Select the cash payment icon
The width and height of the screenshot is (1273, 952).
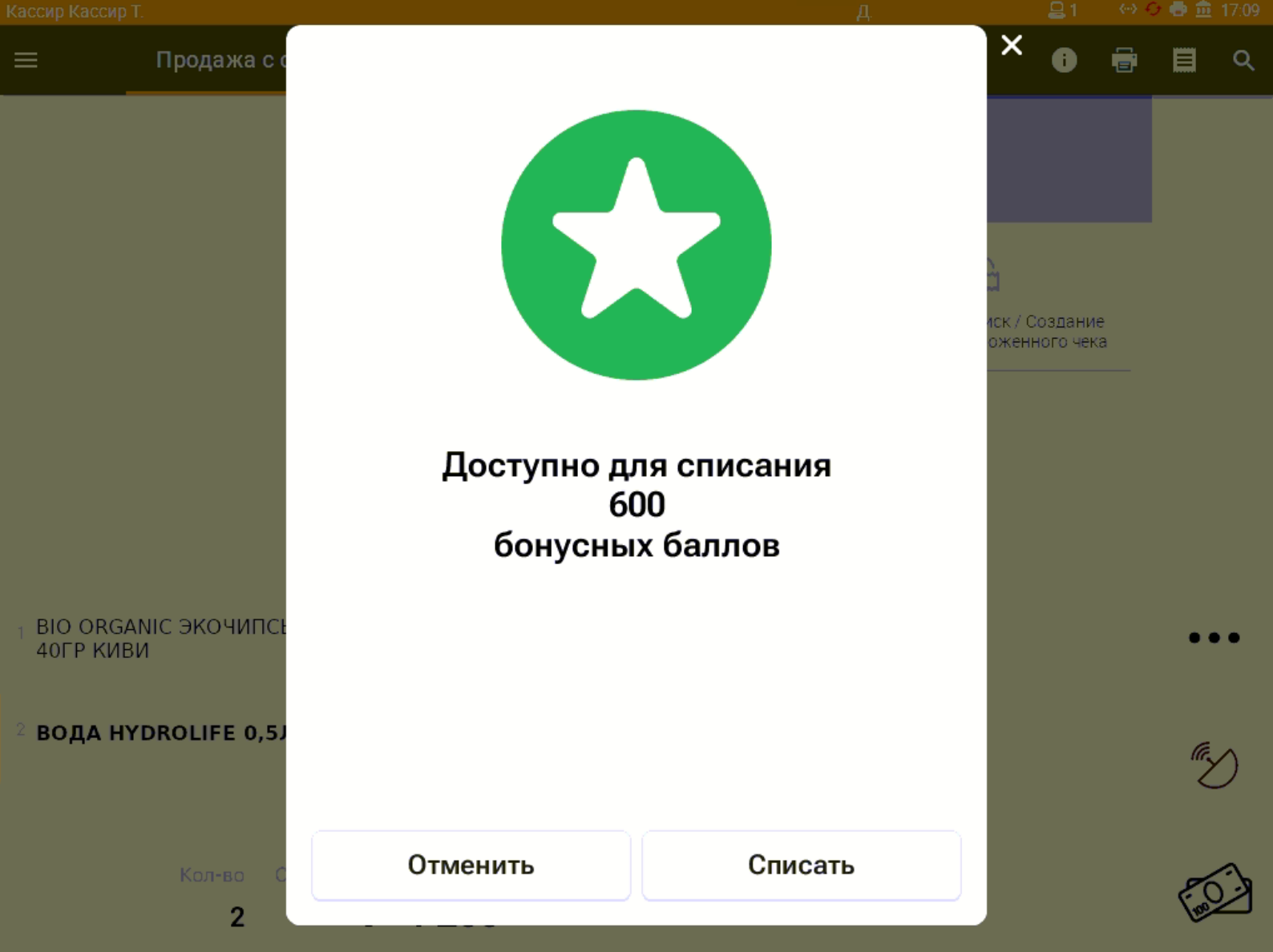pos(1214,892)
